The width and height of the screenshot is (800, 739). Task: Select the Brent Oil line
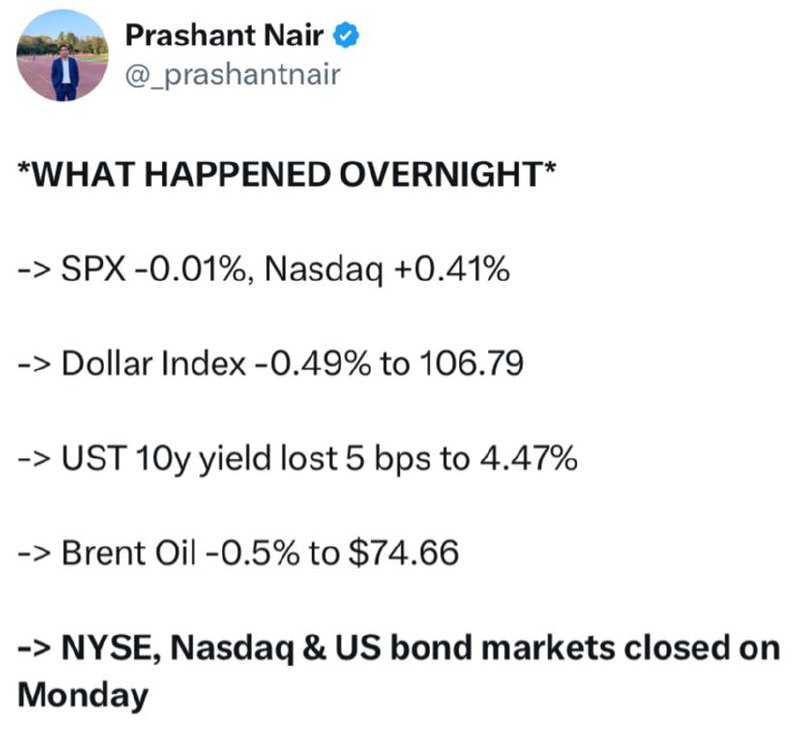[x=238, y=553]
